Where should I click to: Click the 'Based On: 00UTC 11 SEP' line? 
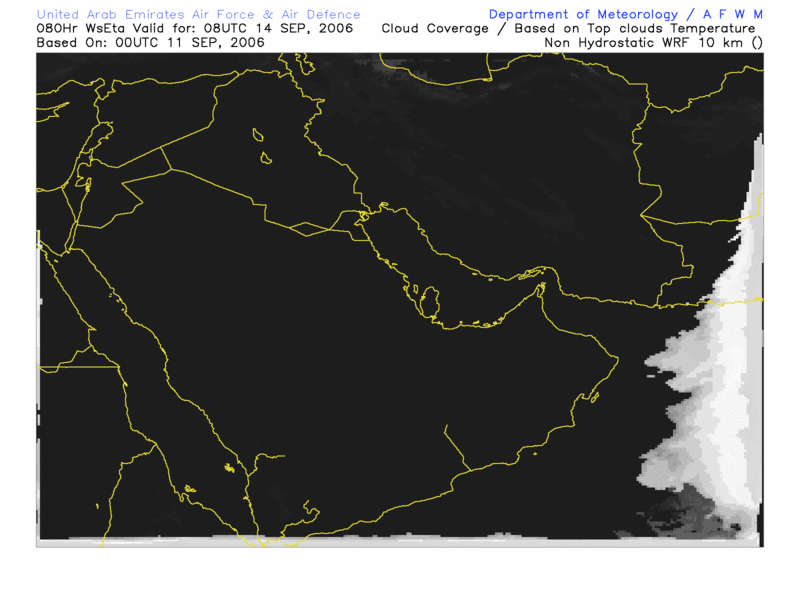150,43
